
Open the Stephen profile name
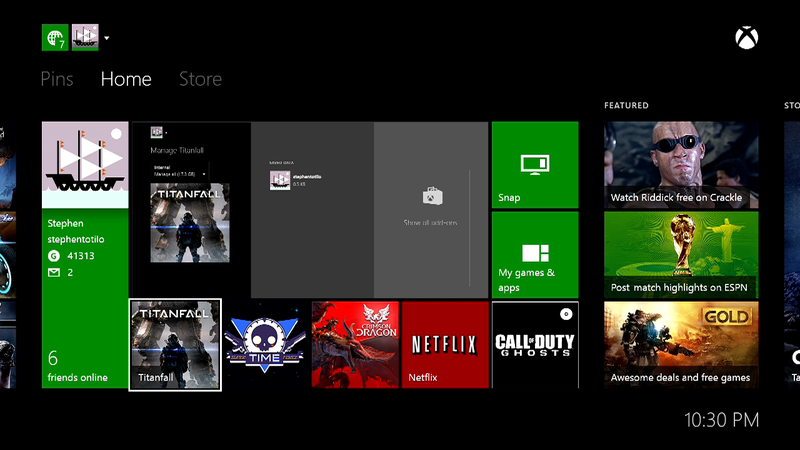tap(65, 223)
